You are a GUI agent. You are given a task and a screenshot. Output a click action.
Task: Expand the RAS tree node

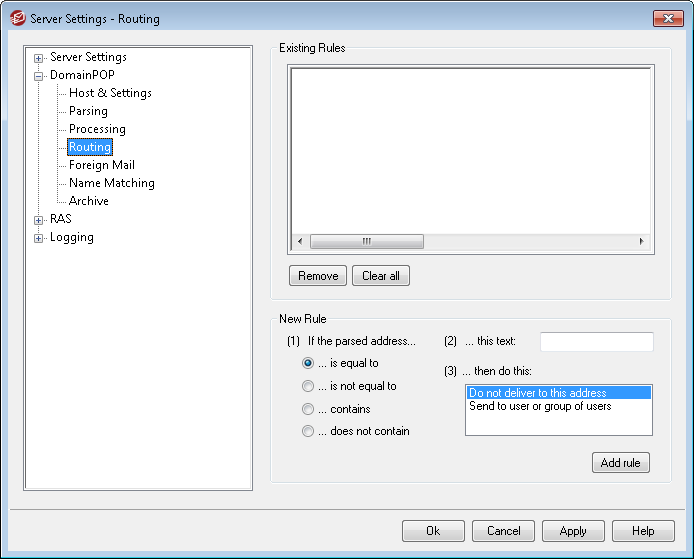point(39,220)
